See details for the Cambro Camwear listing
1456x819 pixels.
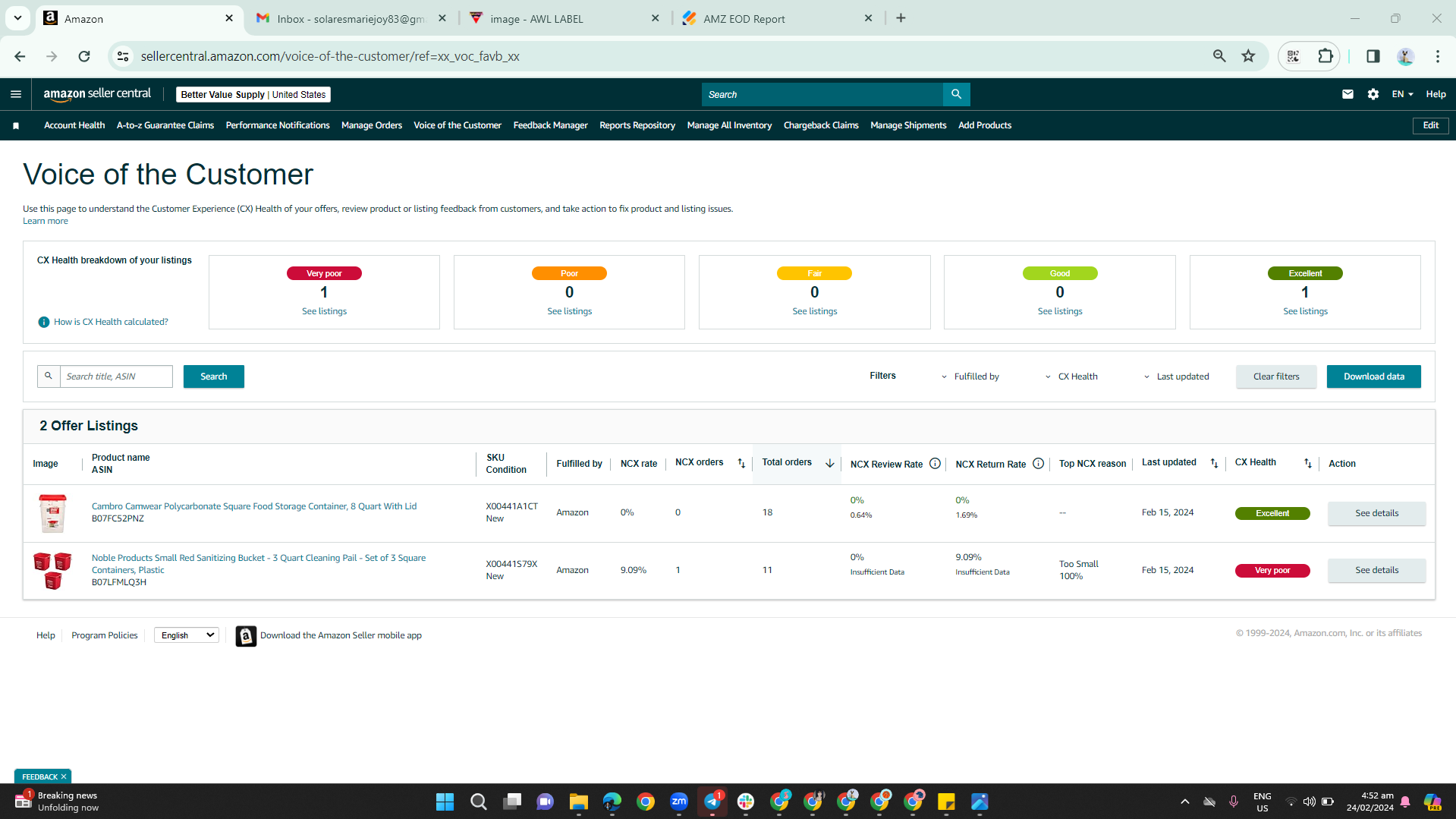(1377, 513)
